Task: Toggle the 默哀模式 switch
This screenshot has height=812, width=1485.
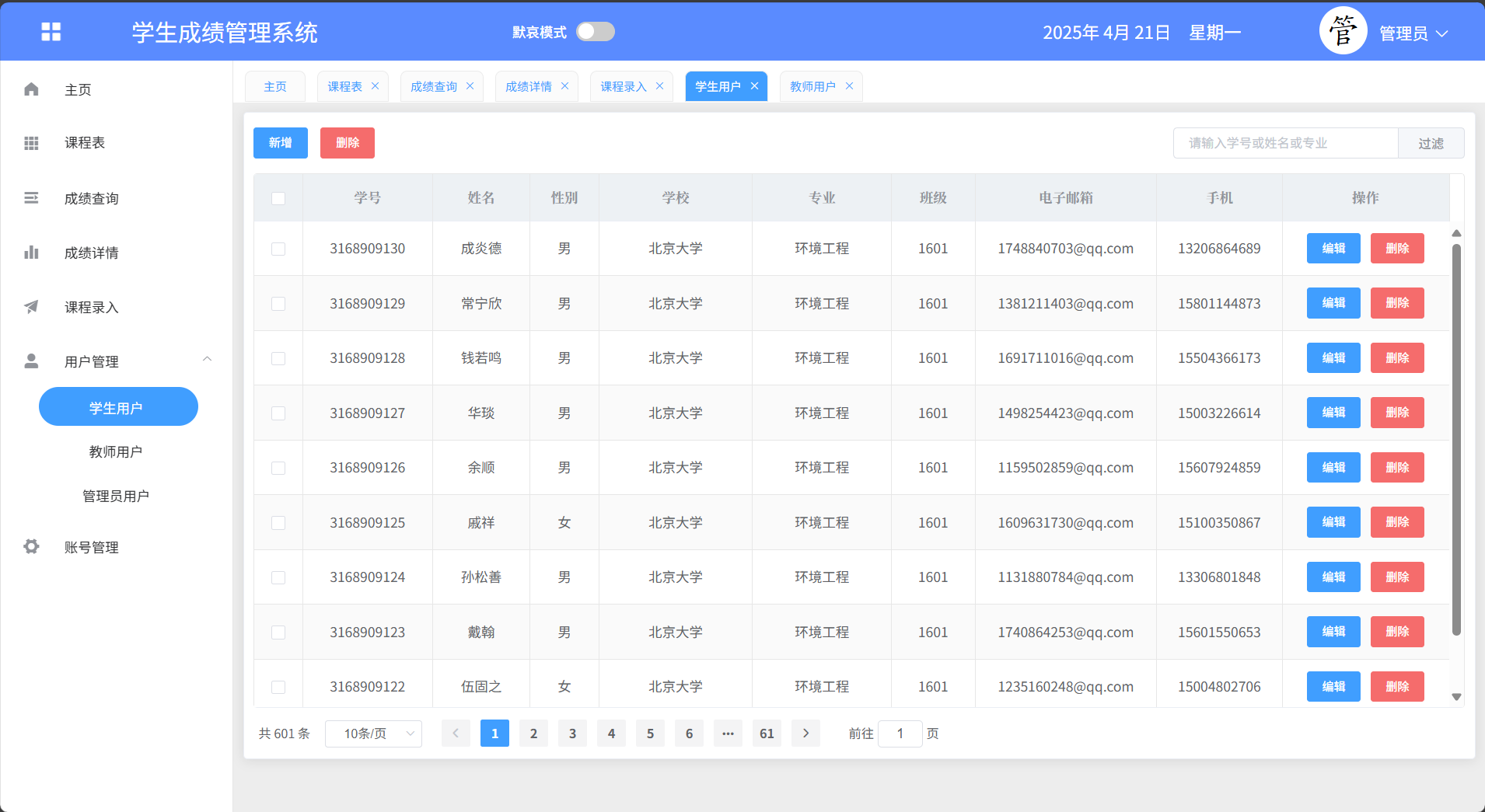Action: pos(595,32)
